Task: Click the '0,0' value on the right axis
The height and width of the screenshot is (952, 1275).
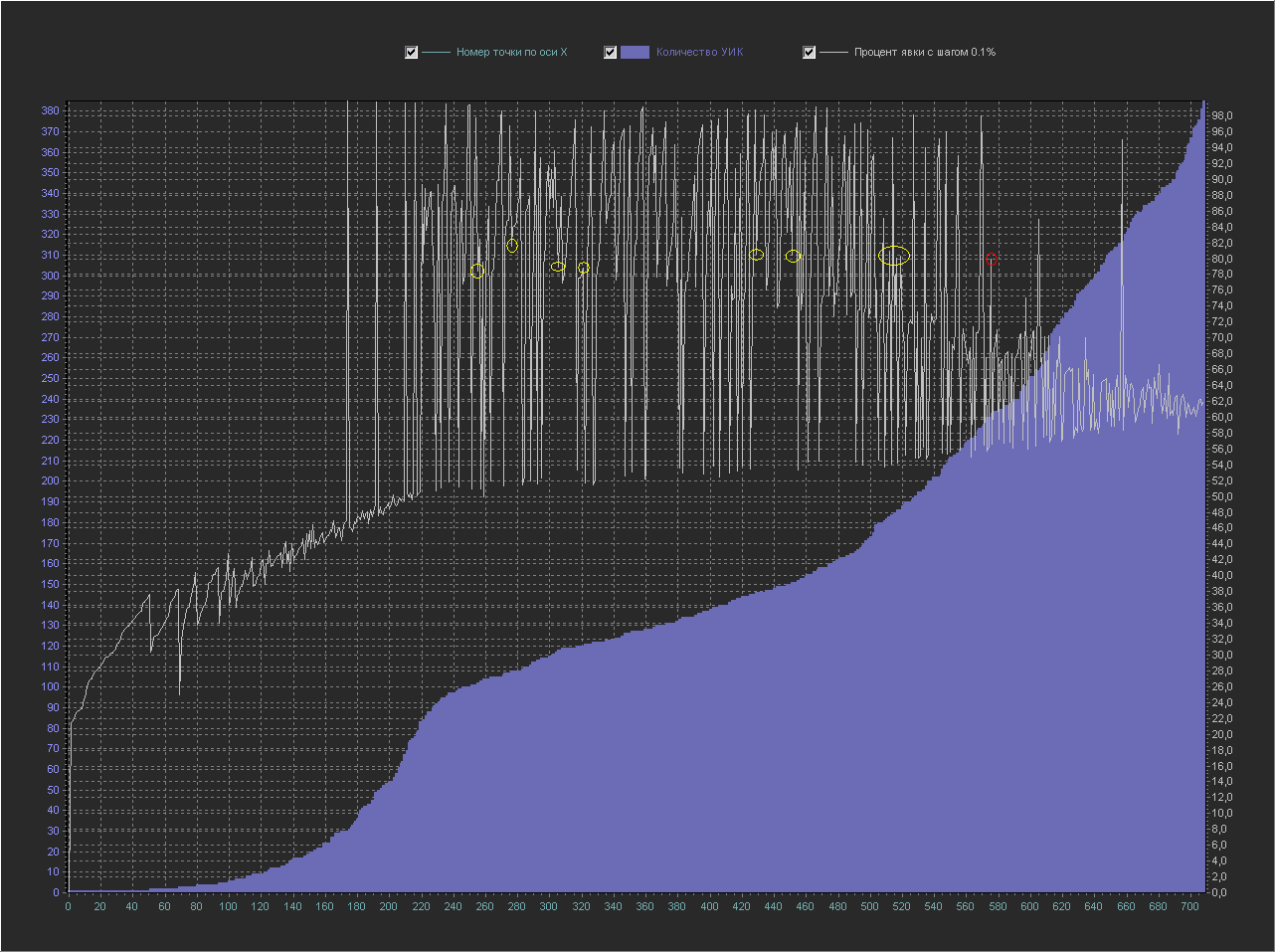Action: pos(1219,892)
